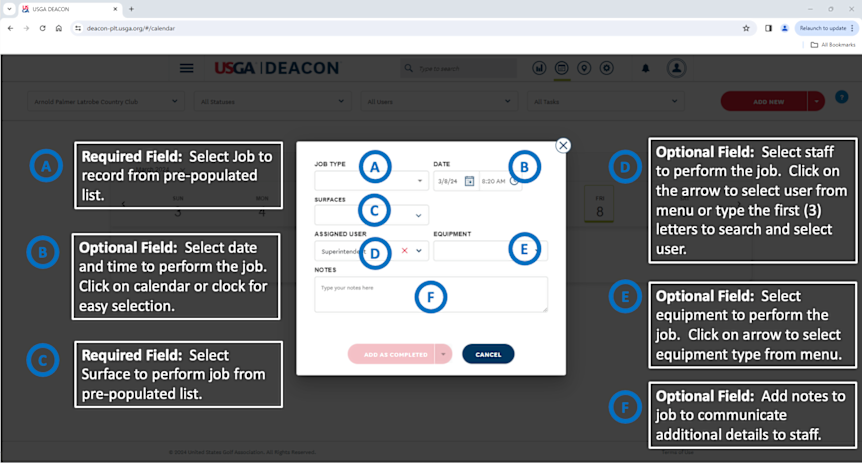The height and width of the screenshot is (463, 862).
Task: Open the hamburger navigation menu
Action: [x=186, y=68]
